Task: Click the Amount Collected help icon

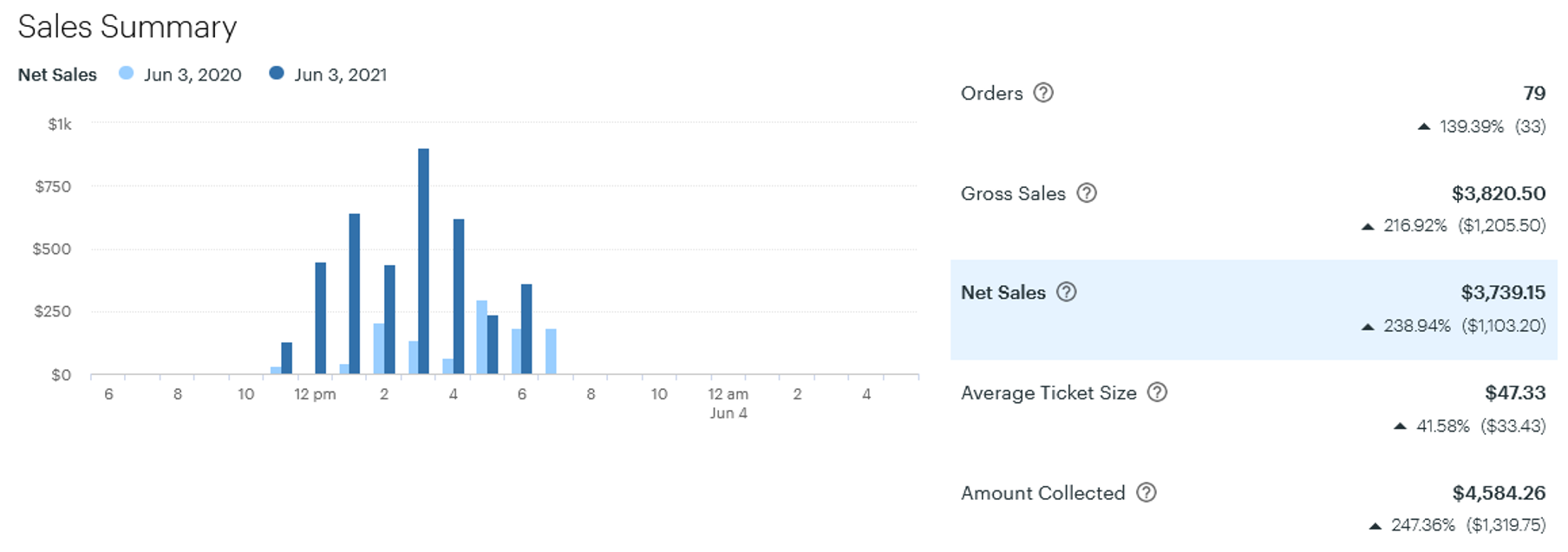Action: 1146,493
